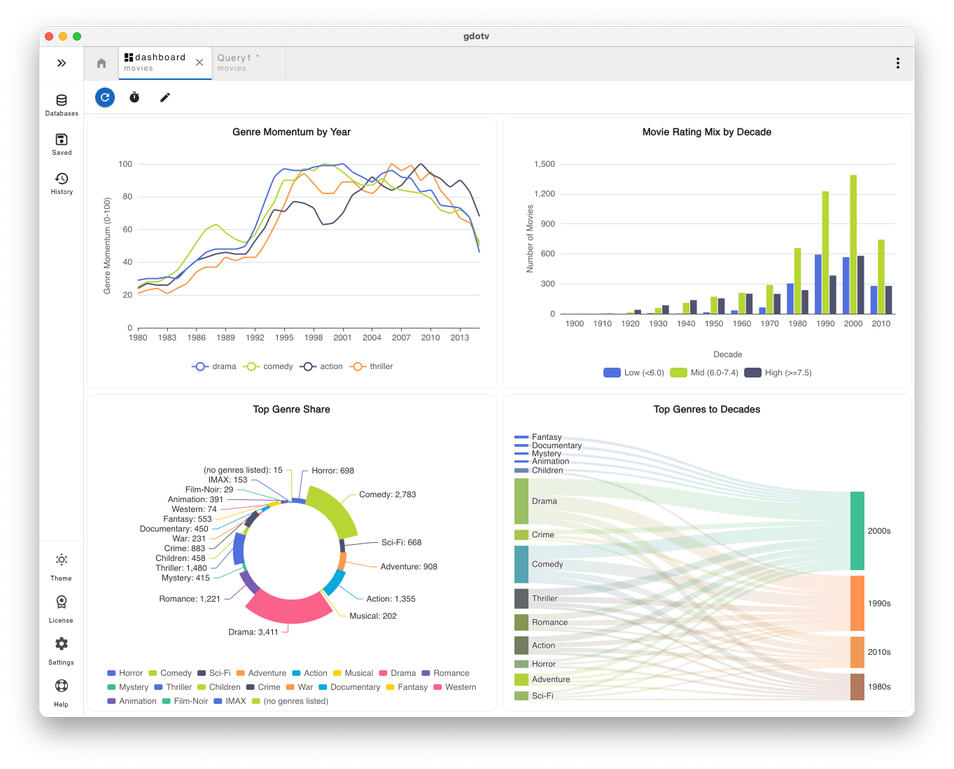Open the three-dot overflow menu

897,63
